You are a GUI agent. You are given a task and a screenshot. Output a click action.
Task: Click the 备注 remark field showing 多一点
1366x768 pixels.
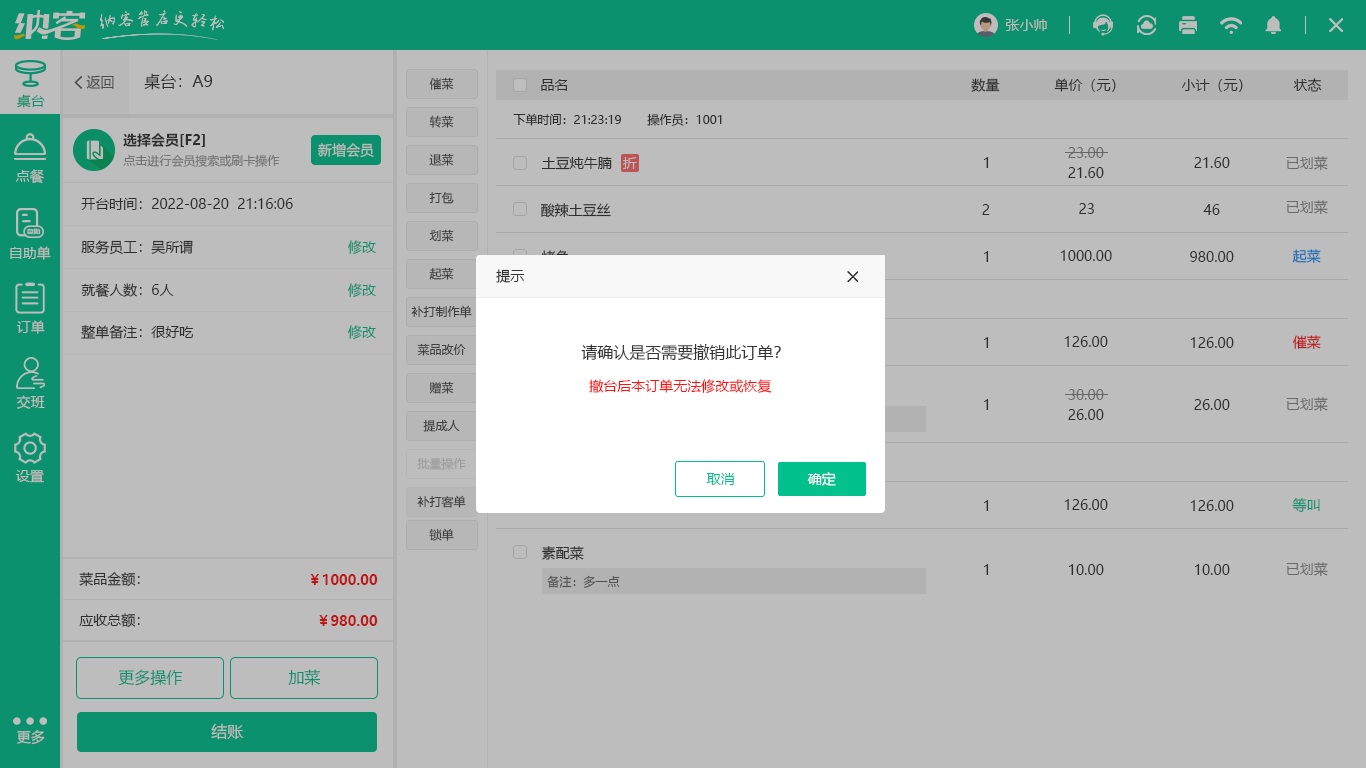tap(735, 581)
